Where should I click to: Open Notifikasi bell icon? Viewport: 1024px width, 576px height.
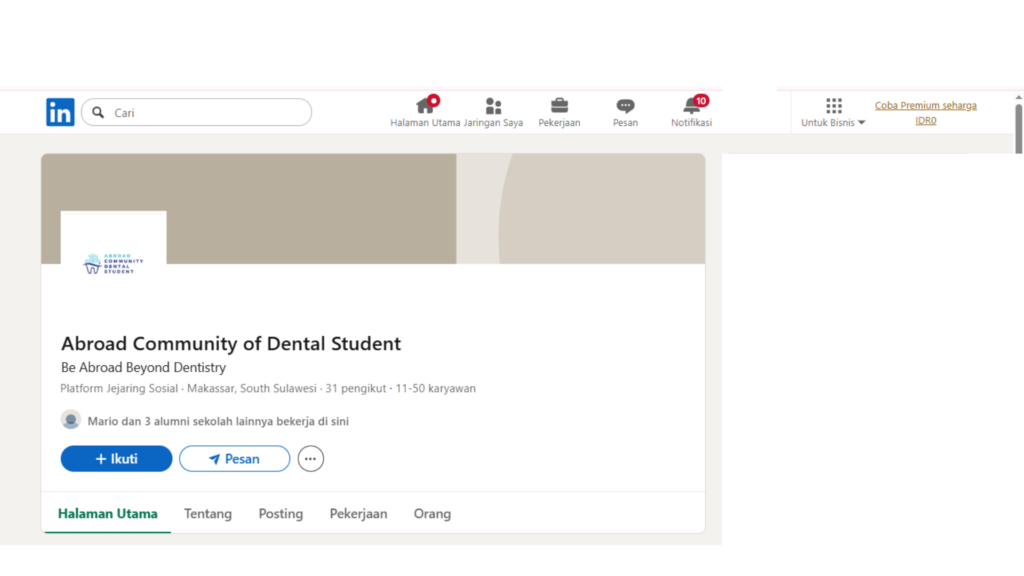(691, 106)
